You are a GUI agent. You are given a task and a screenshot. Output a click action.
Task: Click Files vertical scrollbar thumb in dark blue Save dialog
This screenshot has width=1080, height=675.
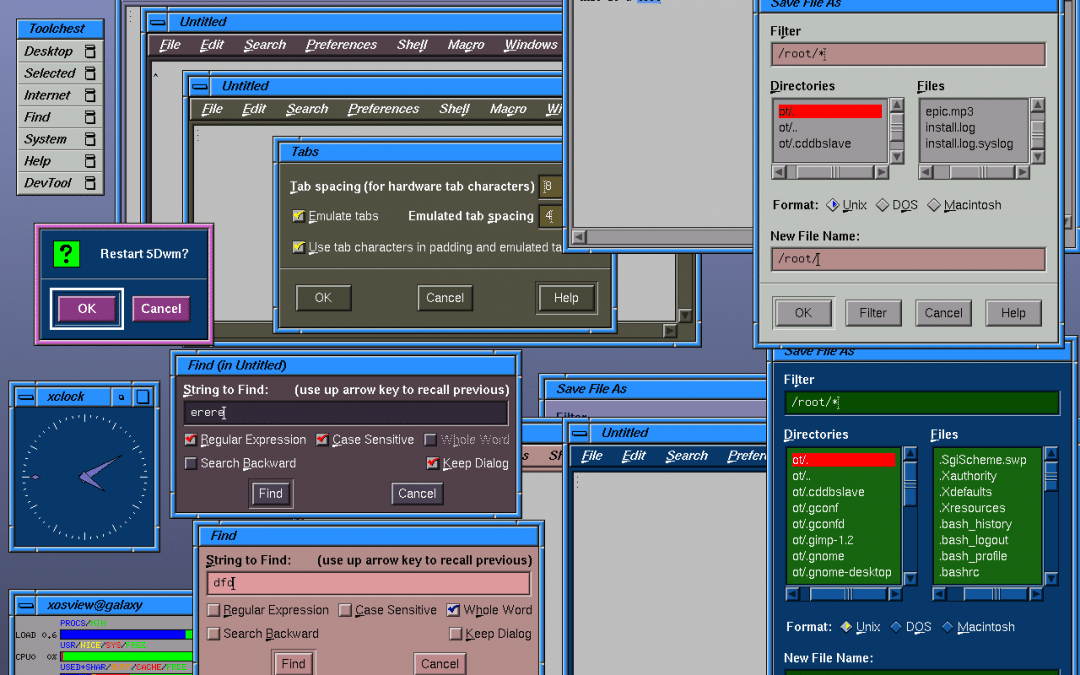[1051, 477]
